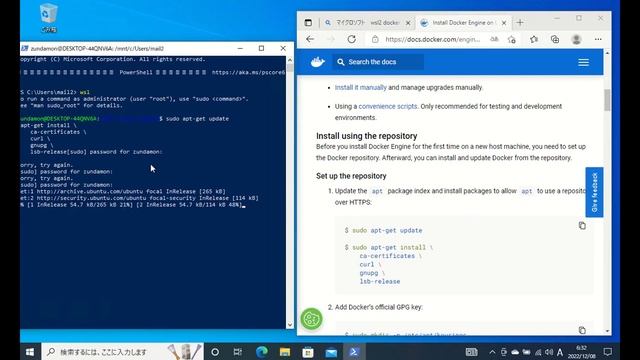Click the taskbar search box
Image resolution: width=640 pixels, height=360 pixels.
tap(122, 352)
